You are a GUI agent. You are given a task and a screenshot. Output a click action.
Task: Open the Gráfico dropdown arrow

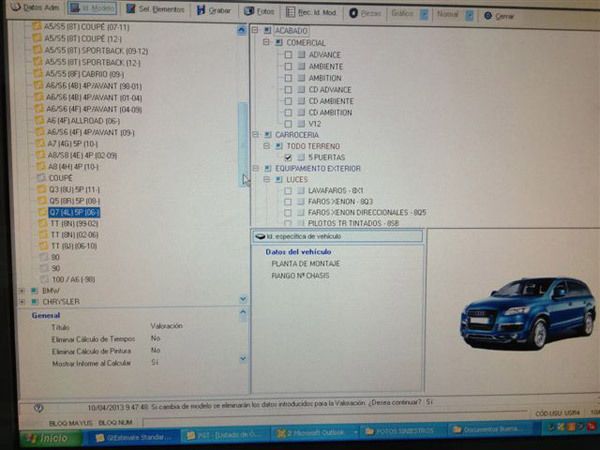424,14
